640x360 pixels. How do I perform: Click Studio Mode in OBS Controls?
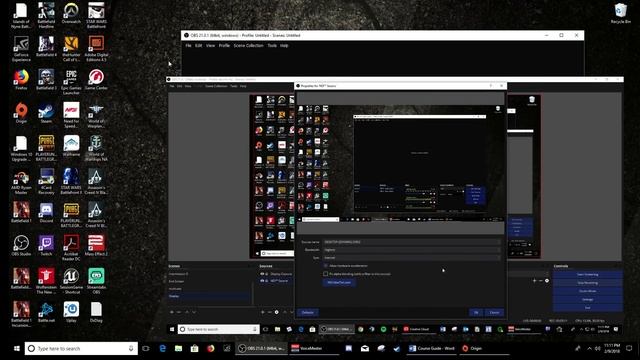pos(588,291)
